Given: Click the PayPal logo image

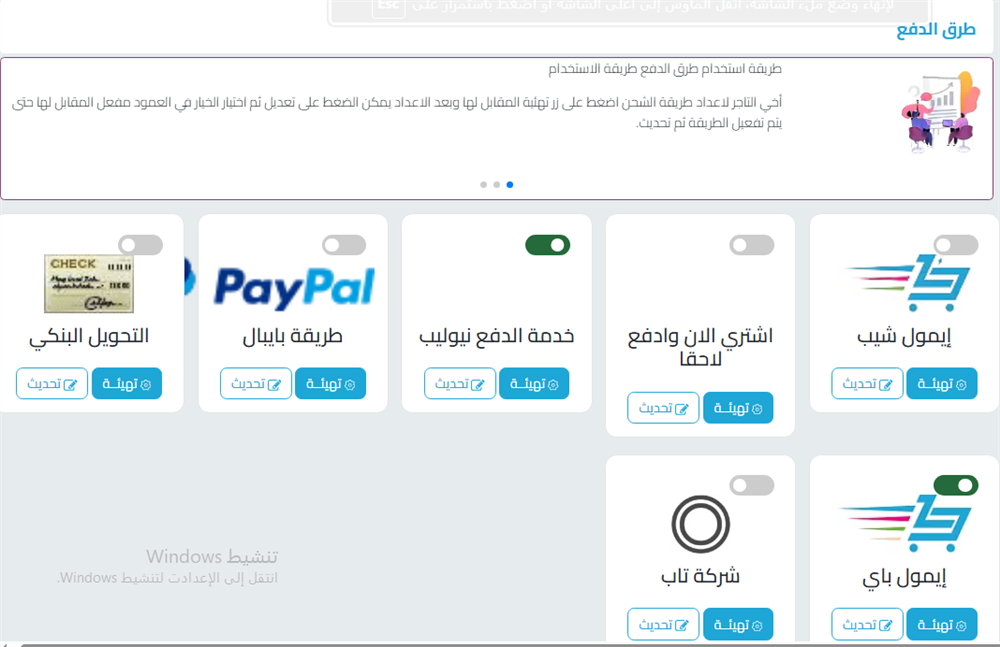Looking at the screenshot, I should coord(294,288).
